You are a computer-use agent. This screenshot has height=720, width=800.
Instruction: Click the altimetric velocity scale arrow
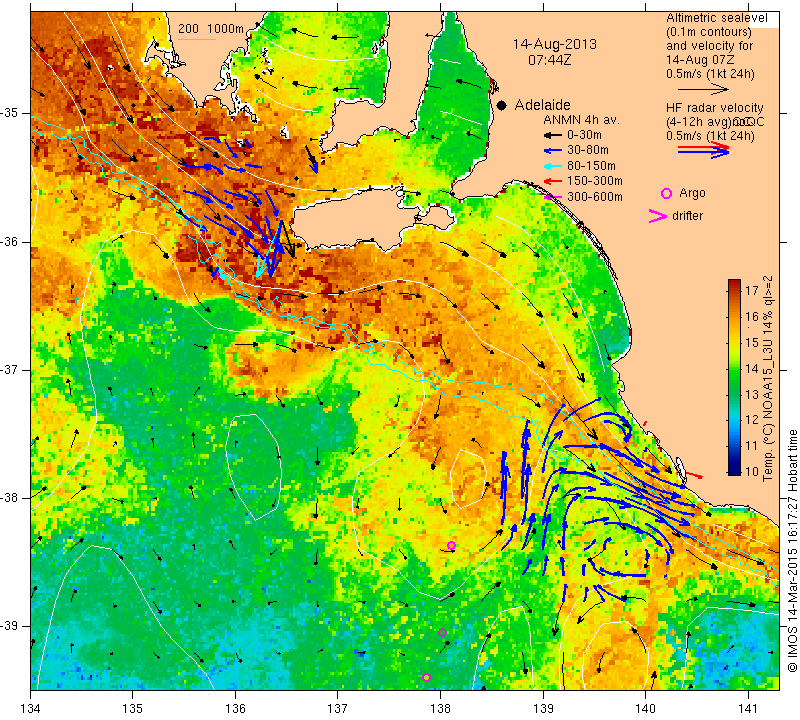(x=703, y=89)
